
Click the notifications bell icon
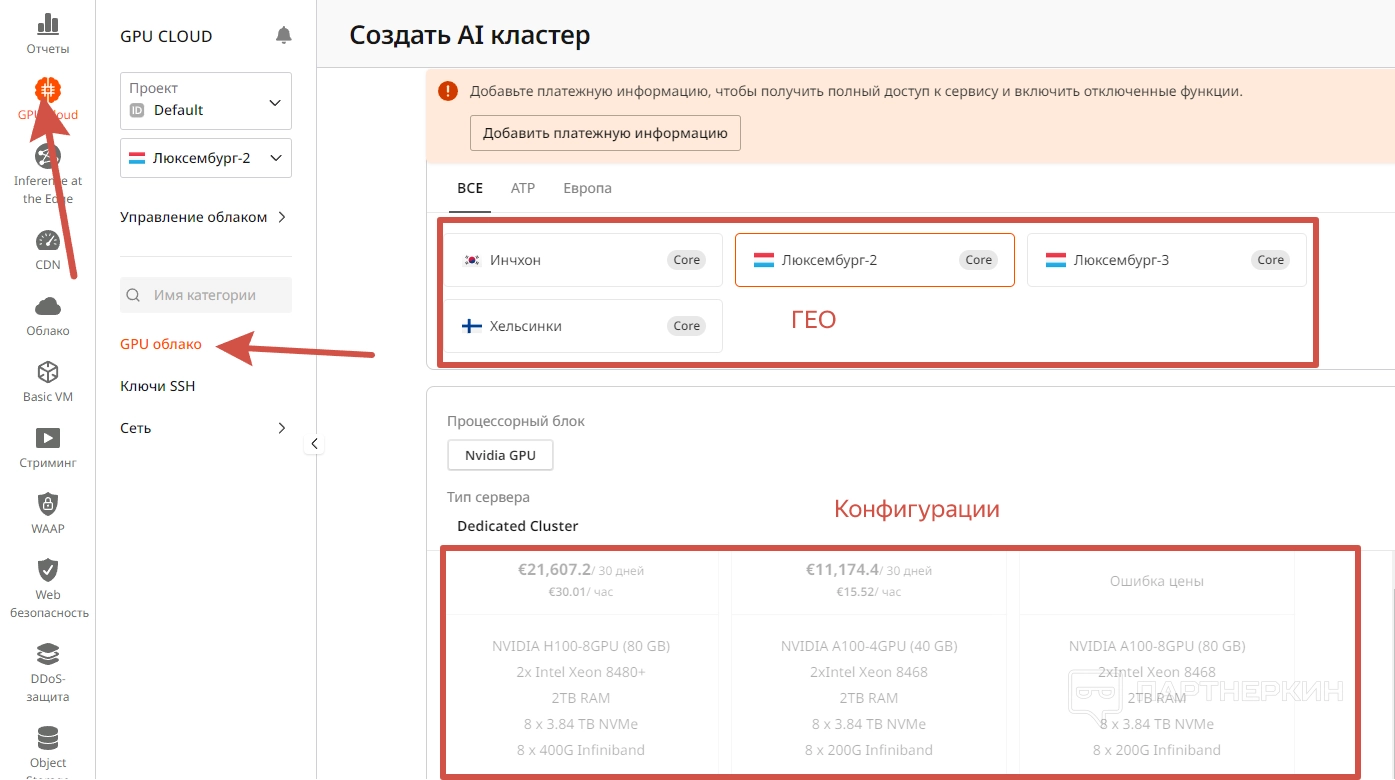(284, 36)
